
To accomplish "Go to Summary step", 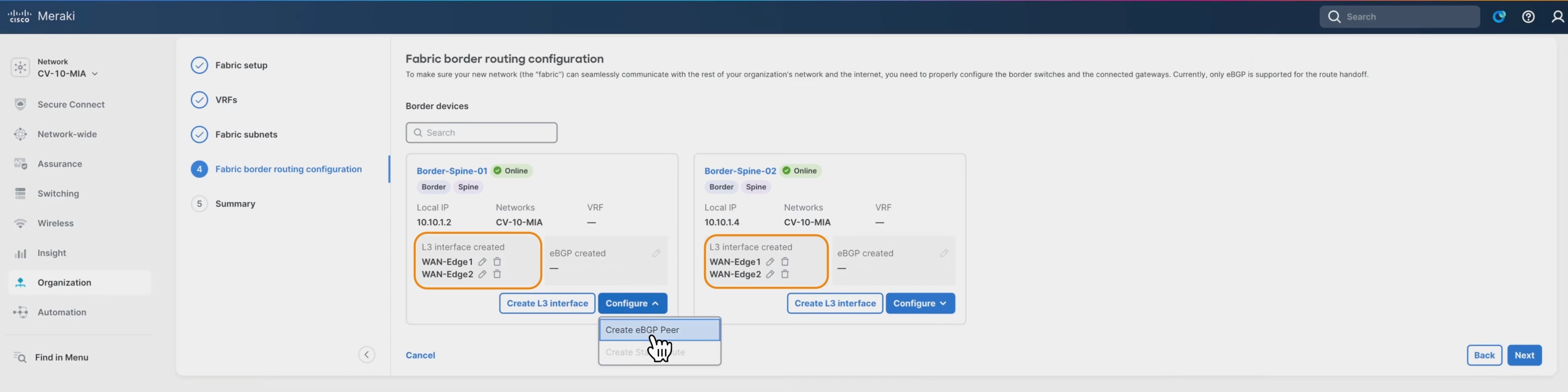I will pos(235,203).
